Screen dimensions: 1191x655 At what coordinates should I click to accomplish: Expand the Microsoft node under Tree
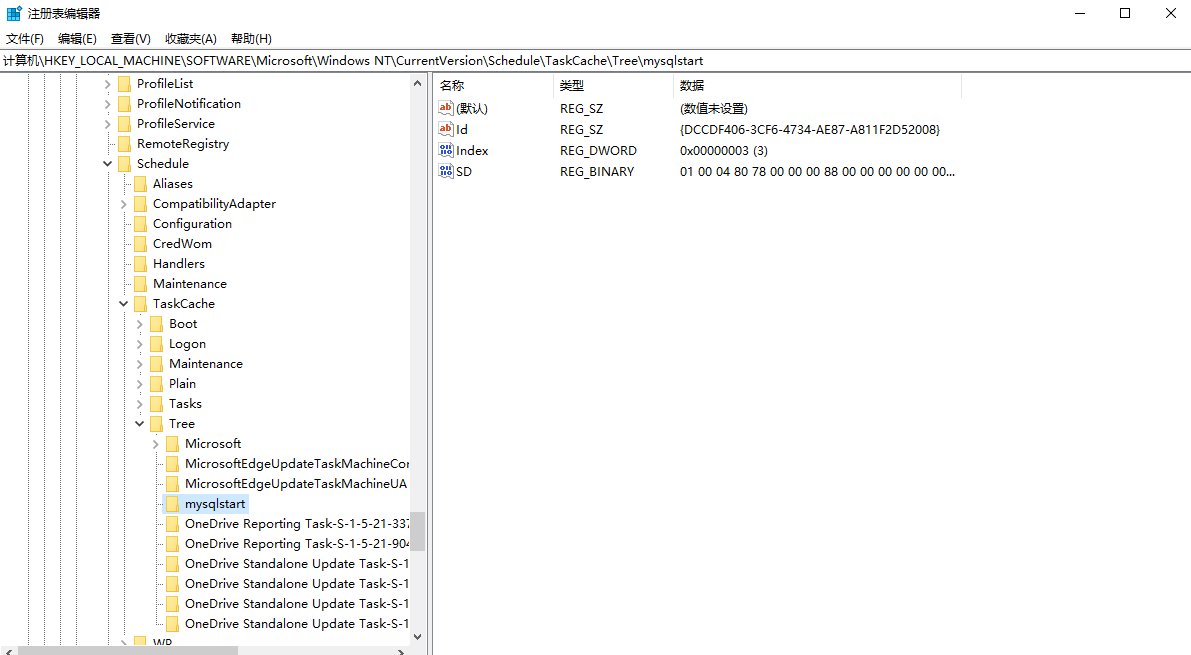click(x=155, y=443)
